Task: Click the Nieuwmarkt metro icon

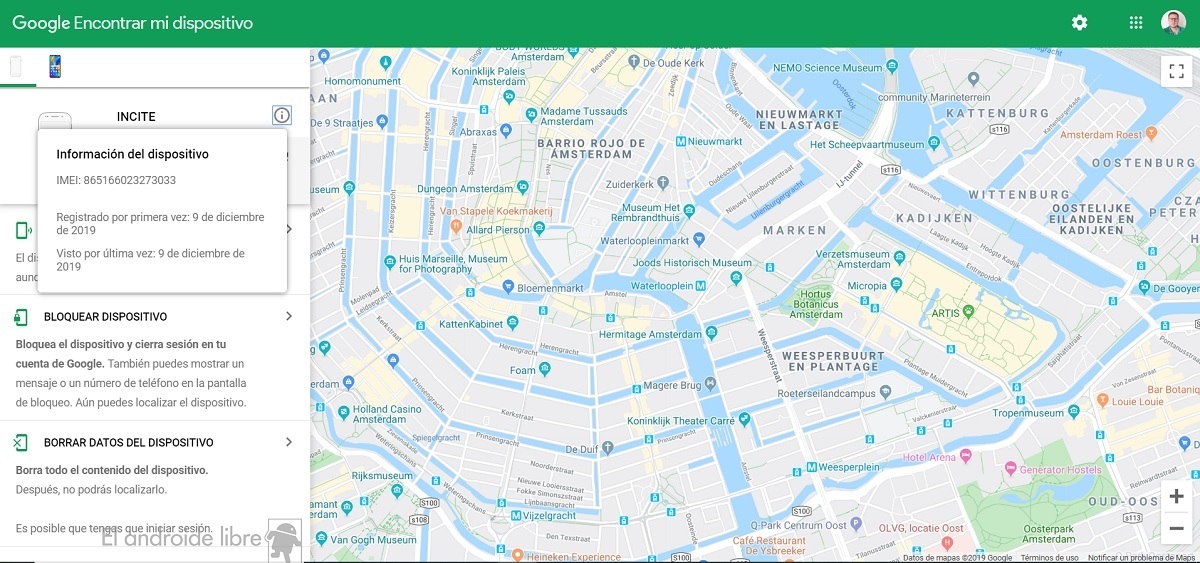Action: [x=681, y=141]
